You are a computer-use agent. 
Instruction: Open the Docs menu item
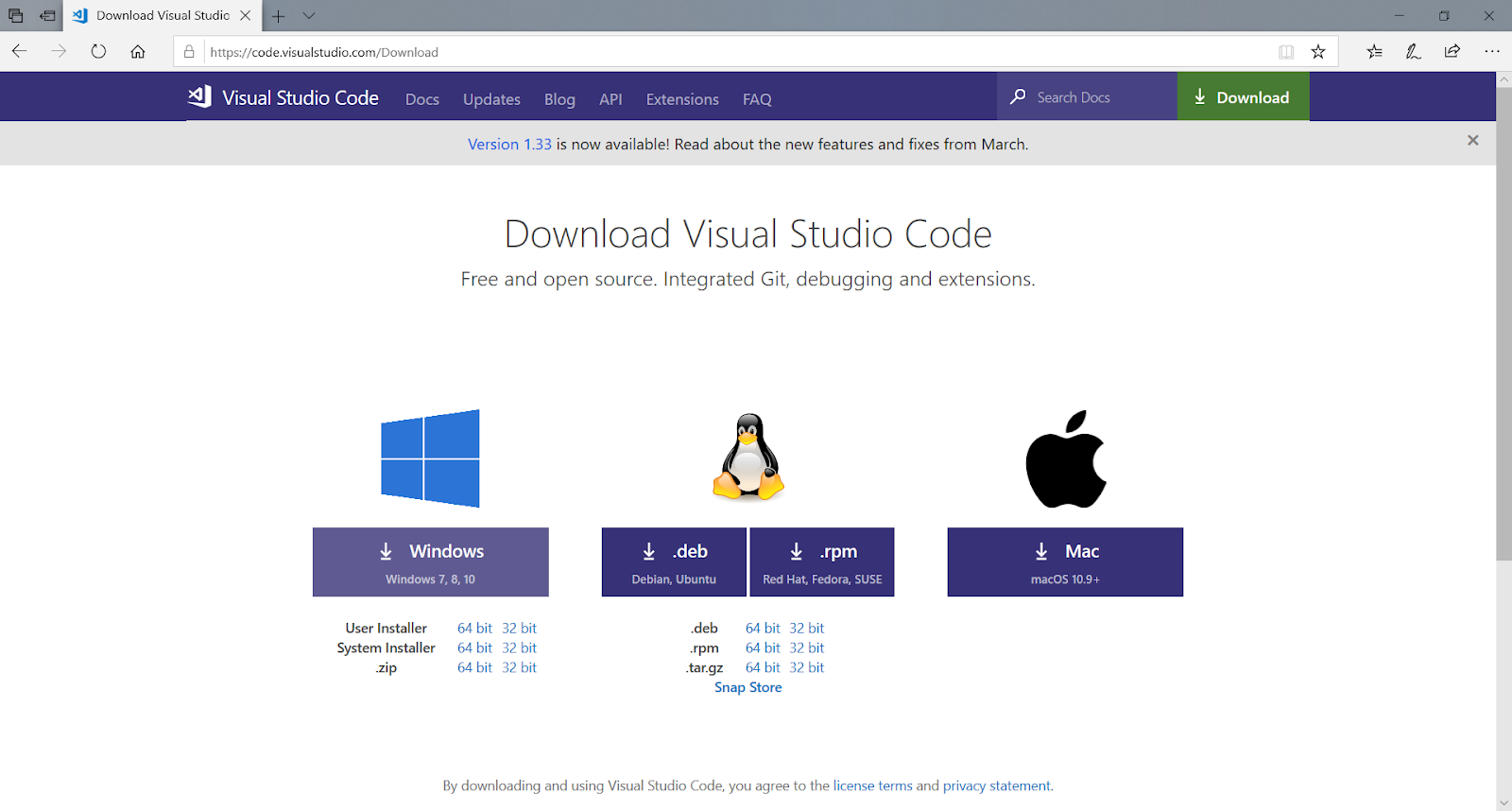click(x=422, y=99)
